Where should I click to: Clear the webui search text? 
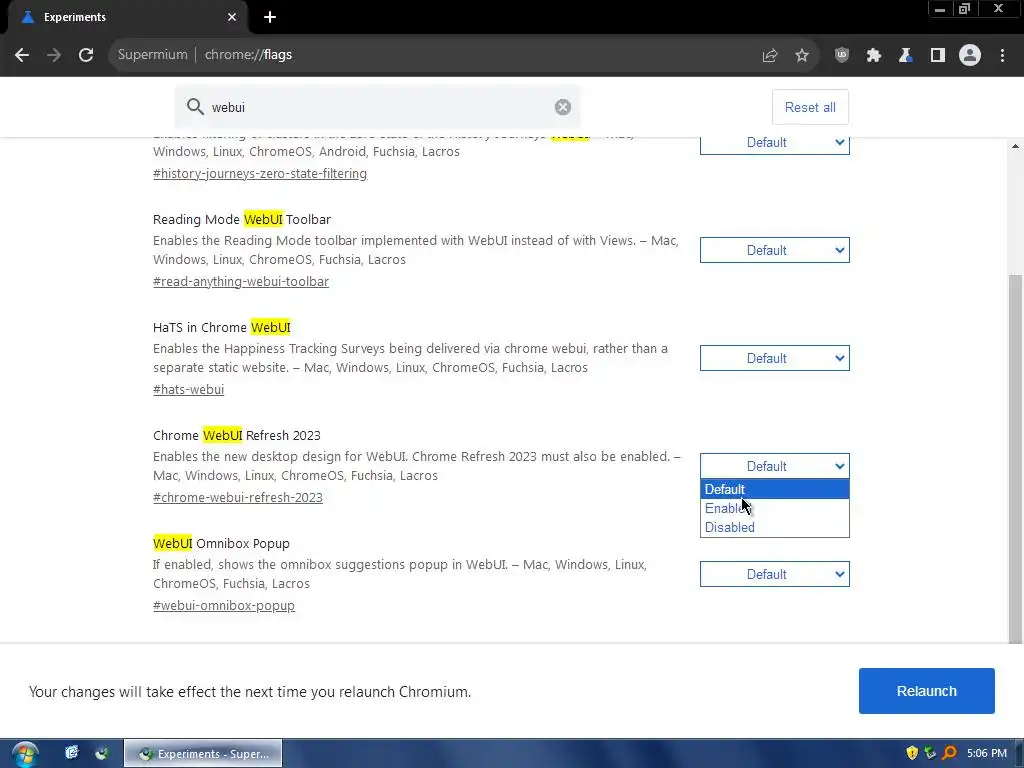(x=563, y=107)
